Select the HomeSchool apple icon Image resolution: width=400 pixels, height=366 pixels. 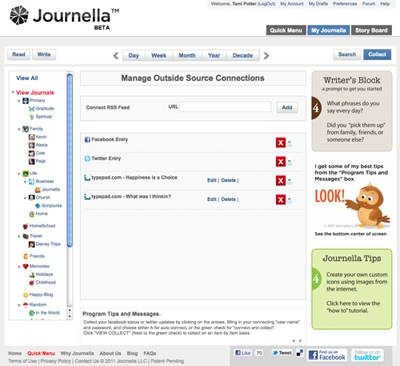click(x=25, y=226)
